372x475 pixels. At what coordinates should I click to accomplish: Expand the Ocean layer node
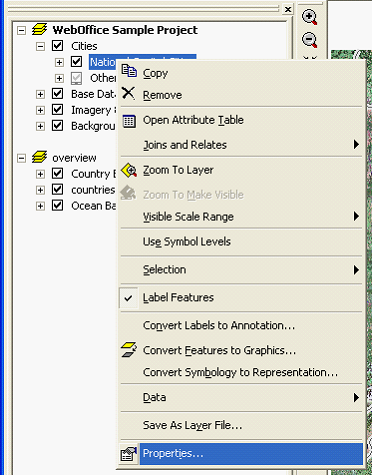click(40, 206)
